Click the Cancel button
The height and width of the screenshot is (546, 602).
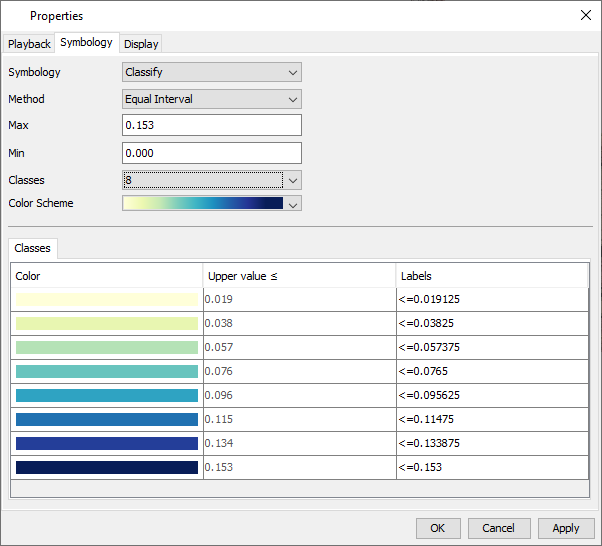498,528
